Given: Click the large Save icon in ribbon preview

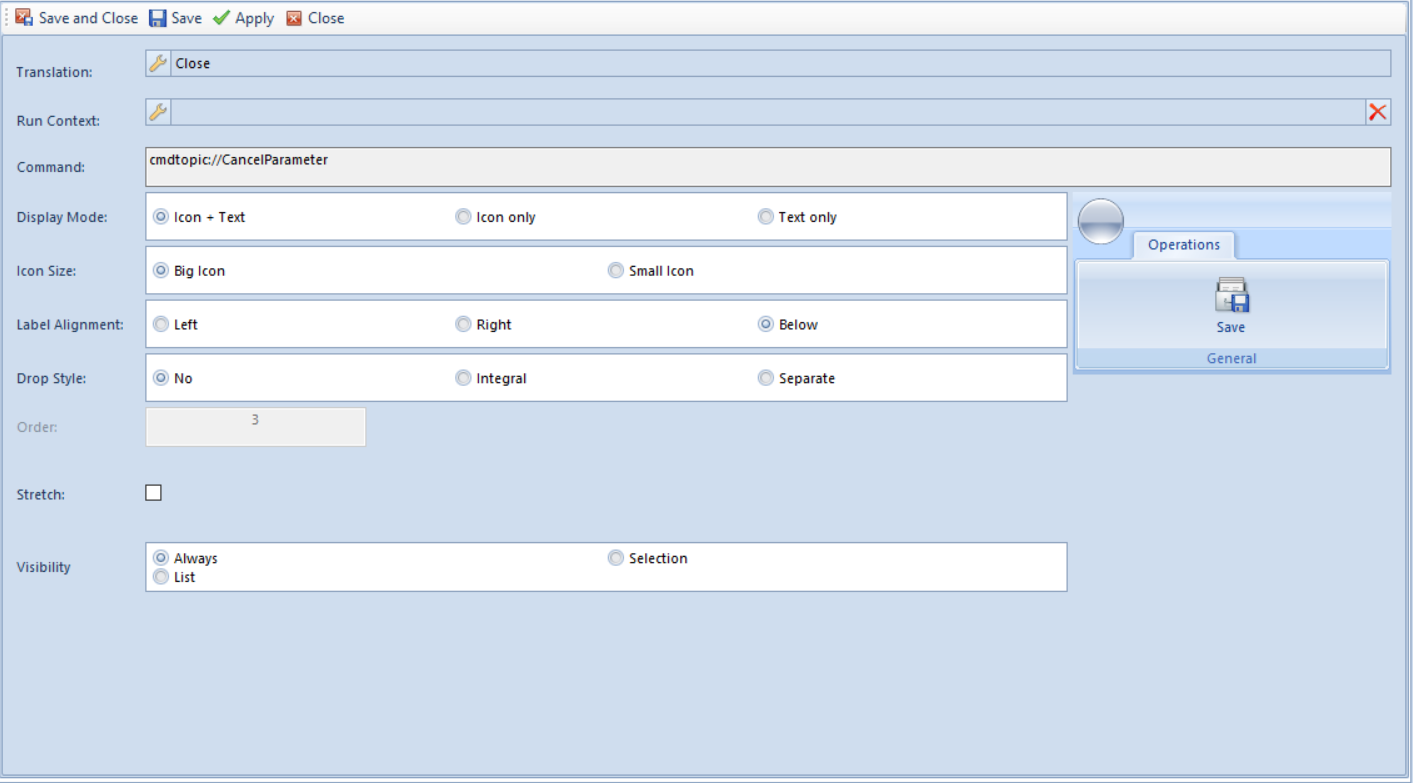Looking at the screenshot, I should [1231, 296].
